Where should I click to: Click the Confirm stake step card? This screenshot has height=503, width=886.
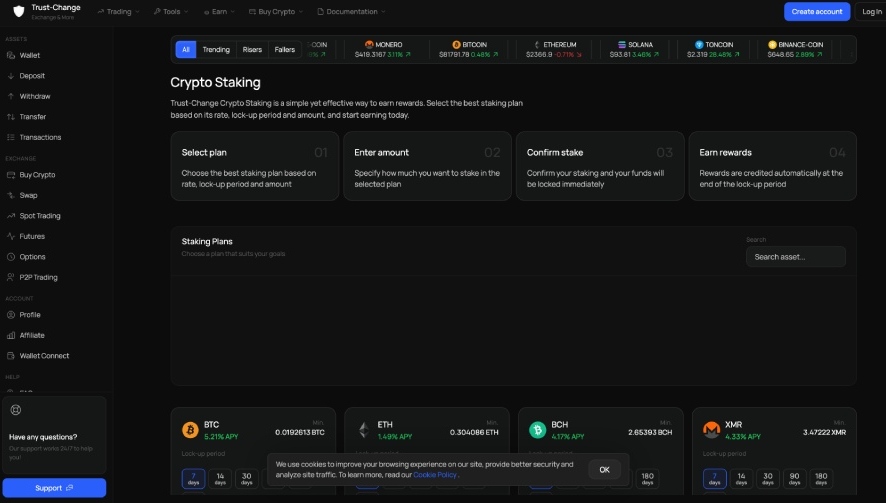tap(600, 166)
